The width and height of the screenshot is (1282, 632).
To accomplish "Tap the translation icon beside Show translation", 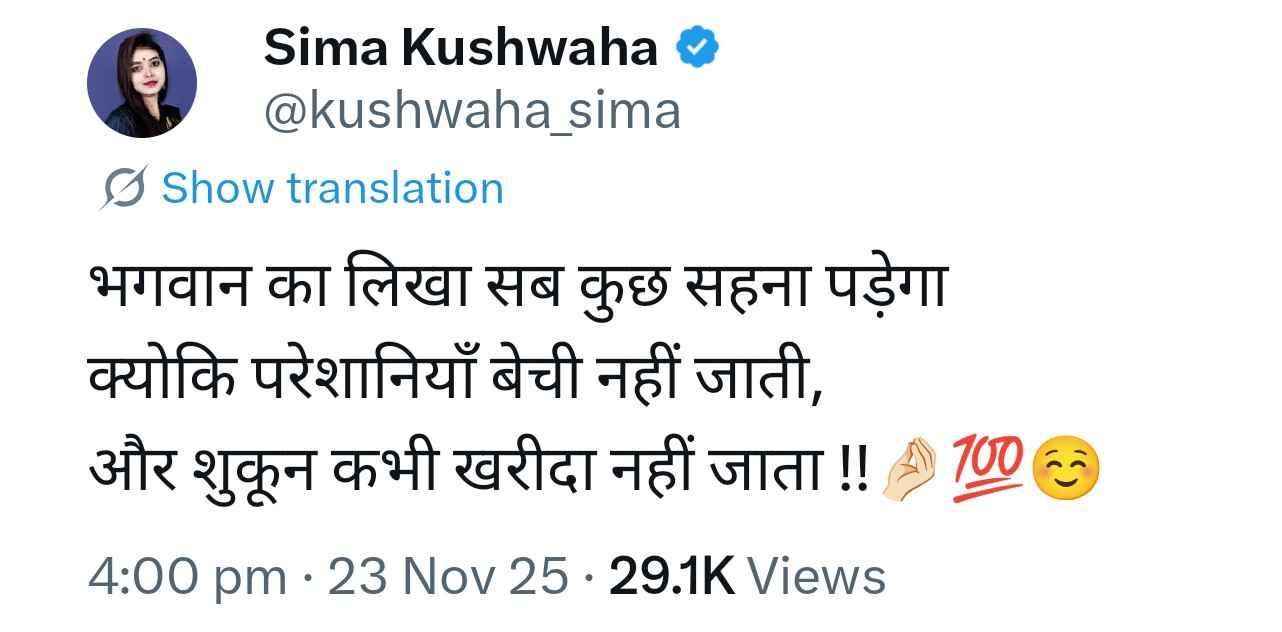I will pyautogui.click(x=125, y=189).
